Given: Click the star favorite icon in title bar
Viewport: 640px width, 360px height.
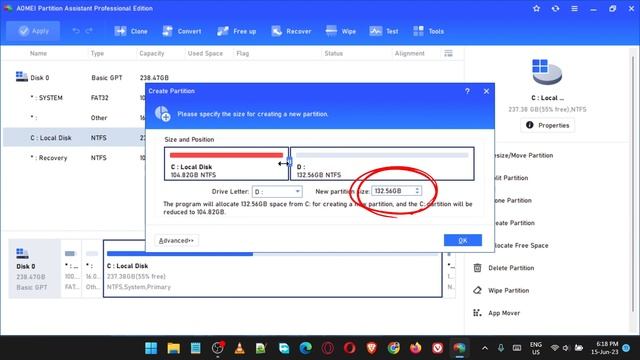Looking at the screenshot, I should tap(536, 8).
